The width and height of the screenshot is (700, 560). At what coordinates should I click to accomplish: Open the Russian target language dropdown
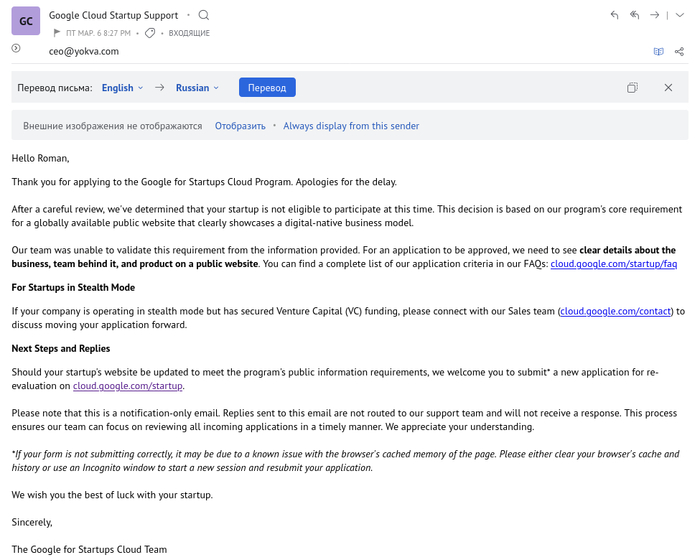pos(197,88)
